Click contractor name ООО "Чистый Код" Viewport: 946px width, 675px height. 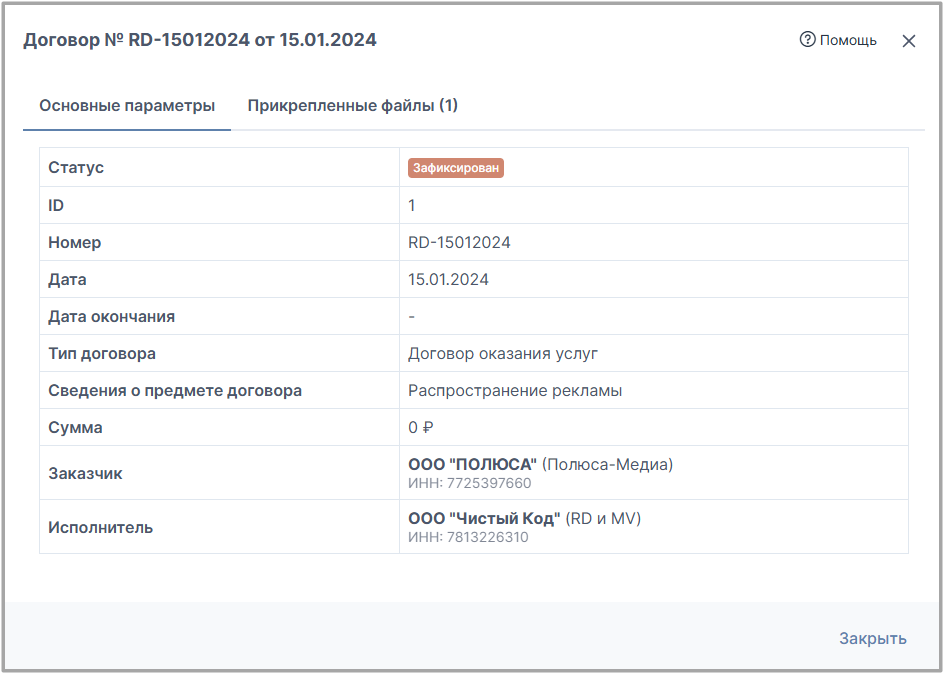[484, 518]
